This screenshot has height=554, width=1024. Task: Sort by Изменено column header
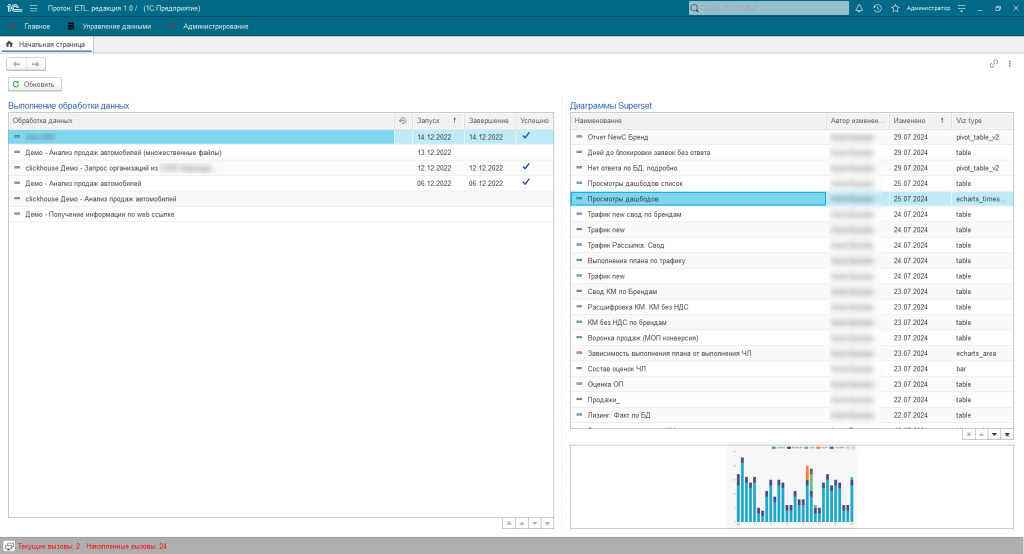tap(920, 121)
